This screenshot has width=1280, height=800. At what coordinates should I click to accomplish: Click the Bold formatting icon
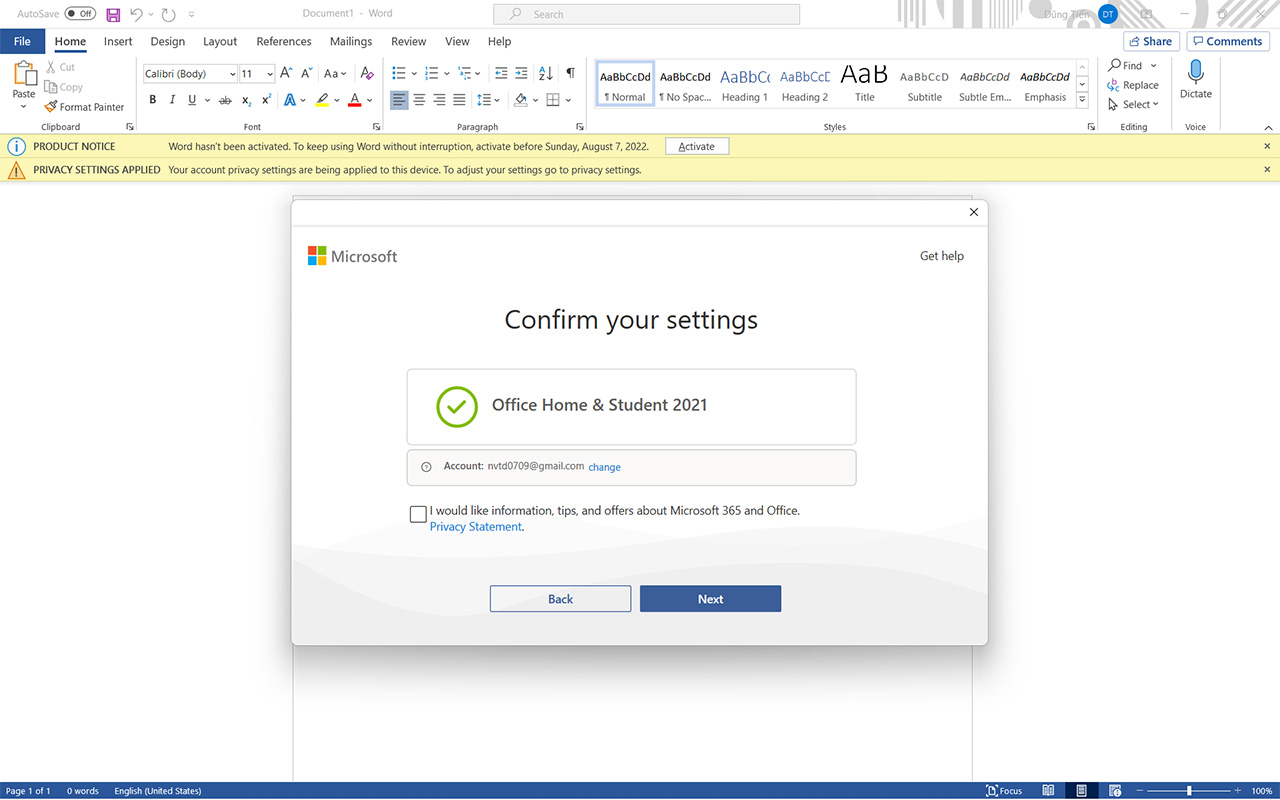153,100
